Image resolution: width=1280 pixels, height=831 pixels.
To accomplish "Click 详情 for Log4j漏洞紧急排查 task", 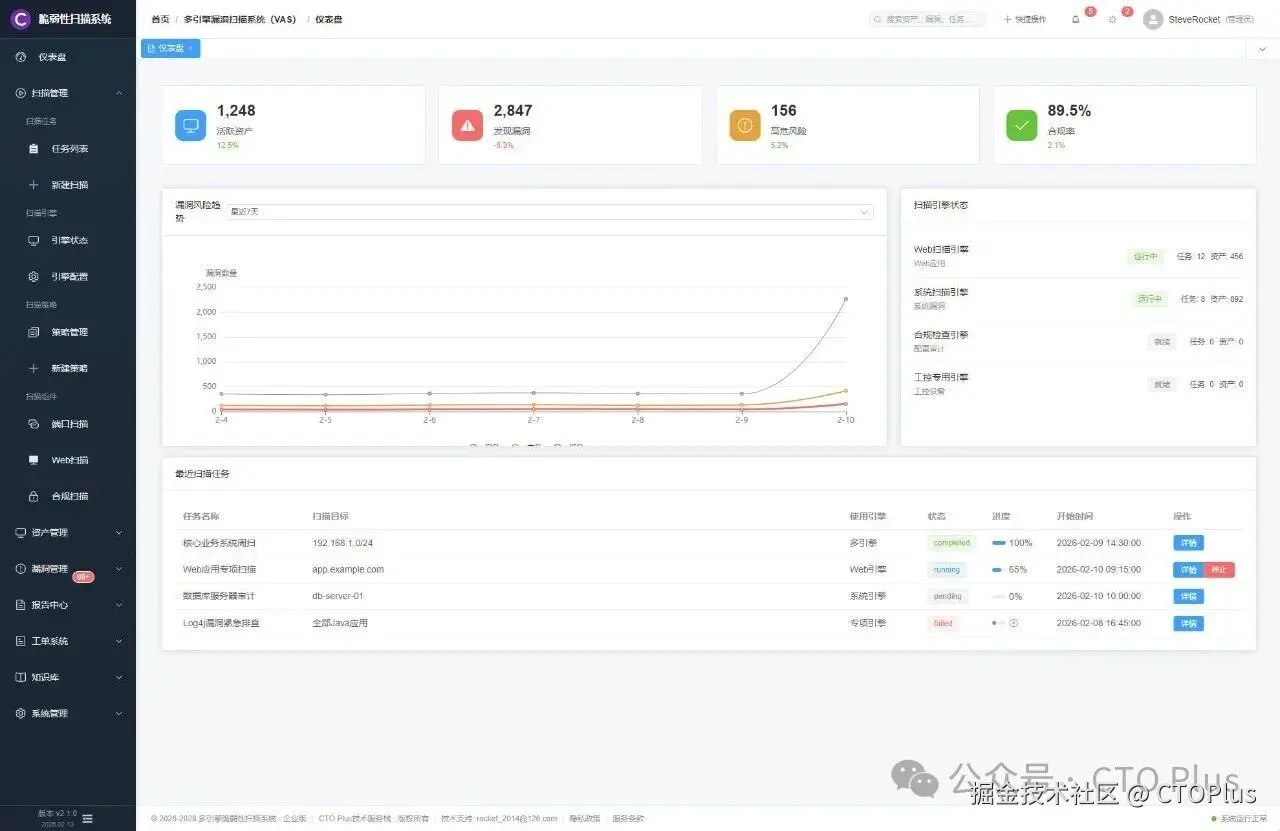I will [1188, 623].
